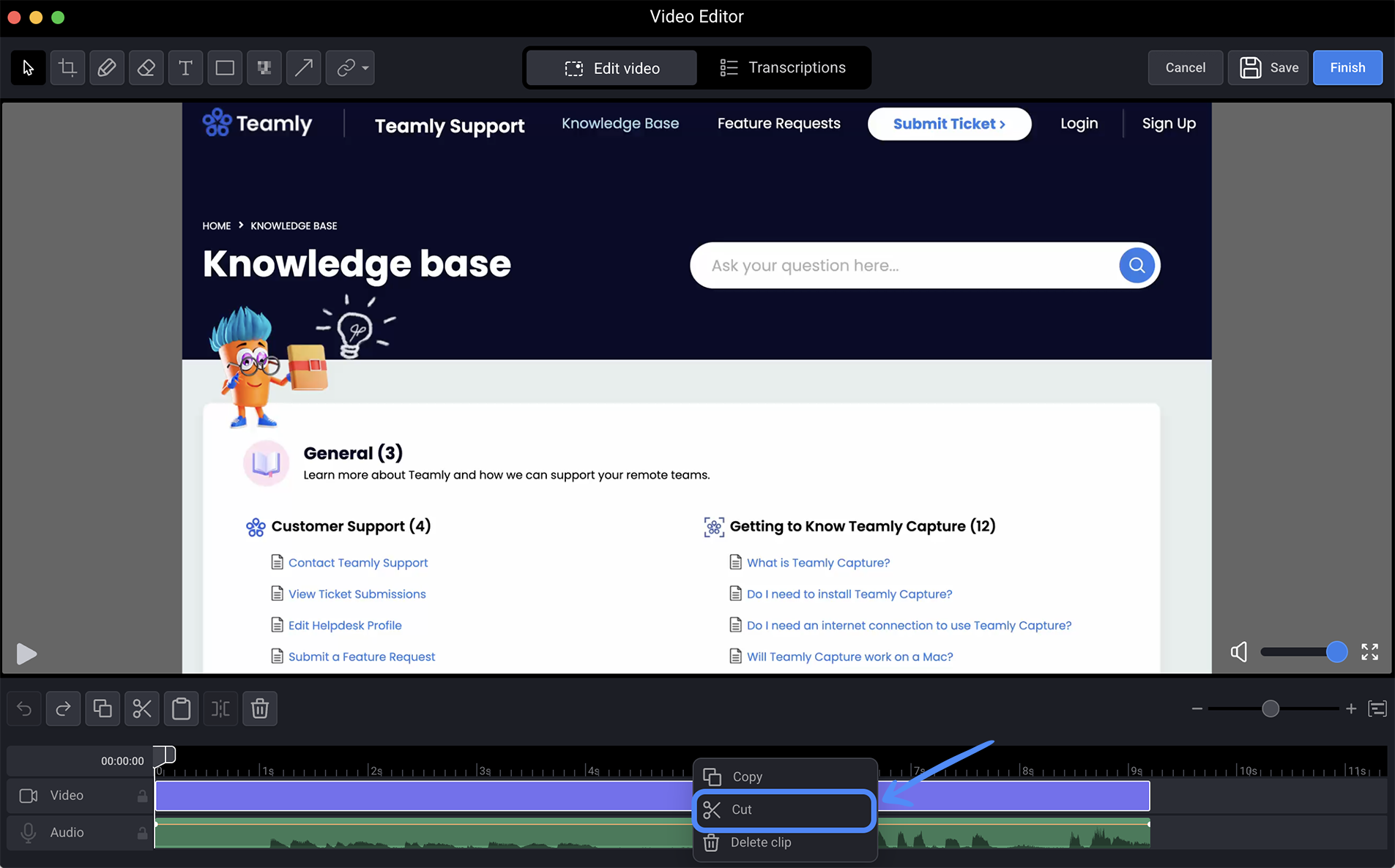1395x868 pixels.
Task: Click the Finish button
Action: click(1347, 68)
